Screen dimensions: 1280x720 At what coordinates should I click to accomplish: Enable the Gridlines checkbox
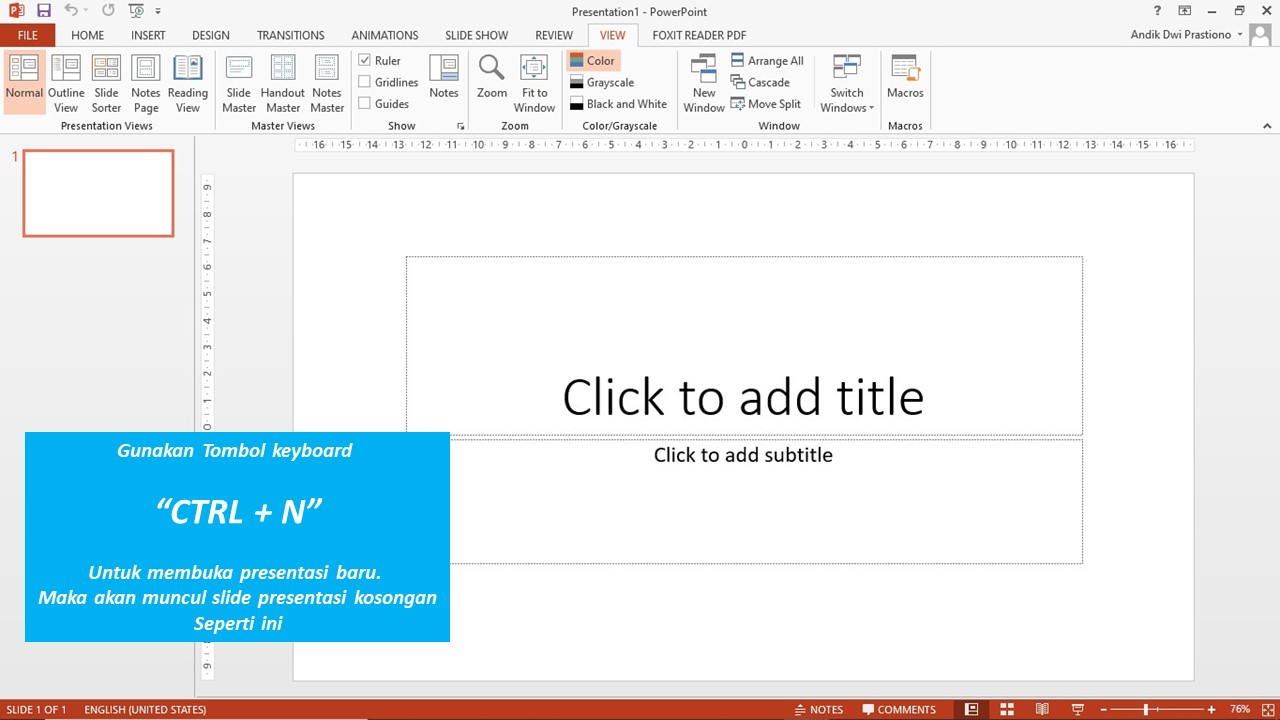click(x=365, y=82)
